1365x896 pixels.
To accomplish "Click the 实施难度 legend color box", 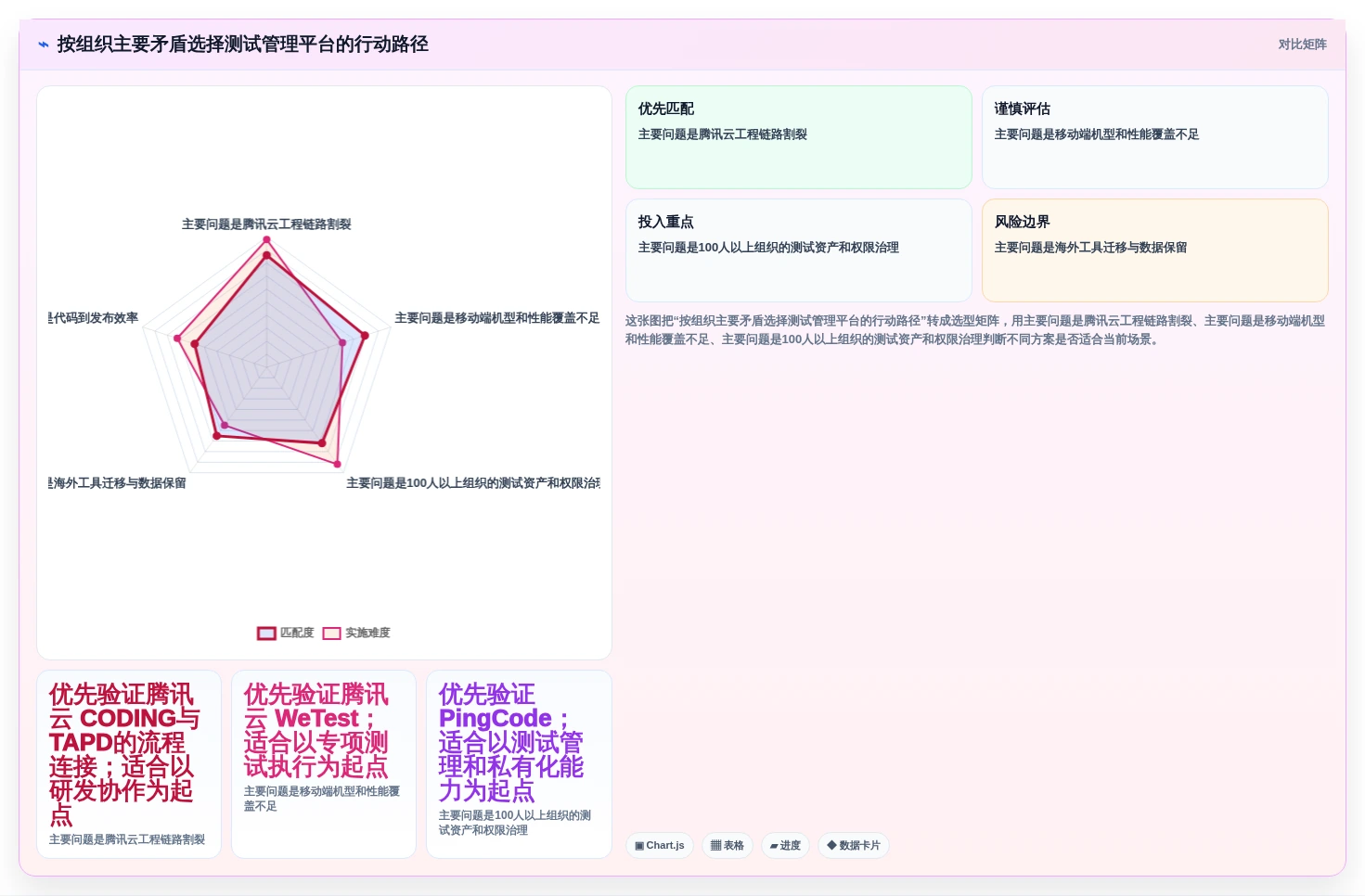I will coord(331,633).
